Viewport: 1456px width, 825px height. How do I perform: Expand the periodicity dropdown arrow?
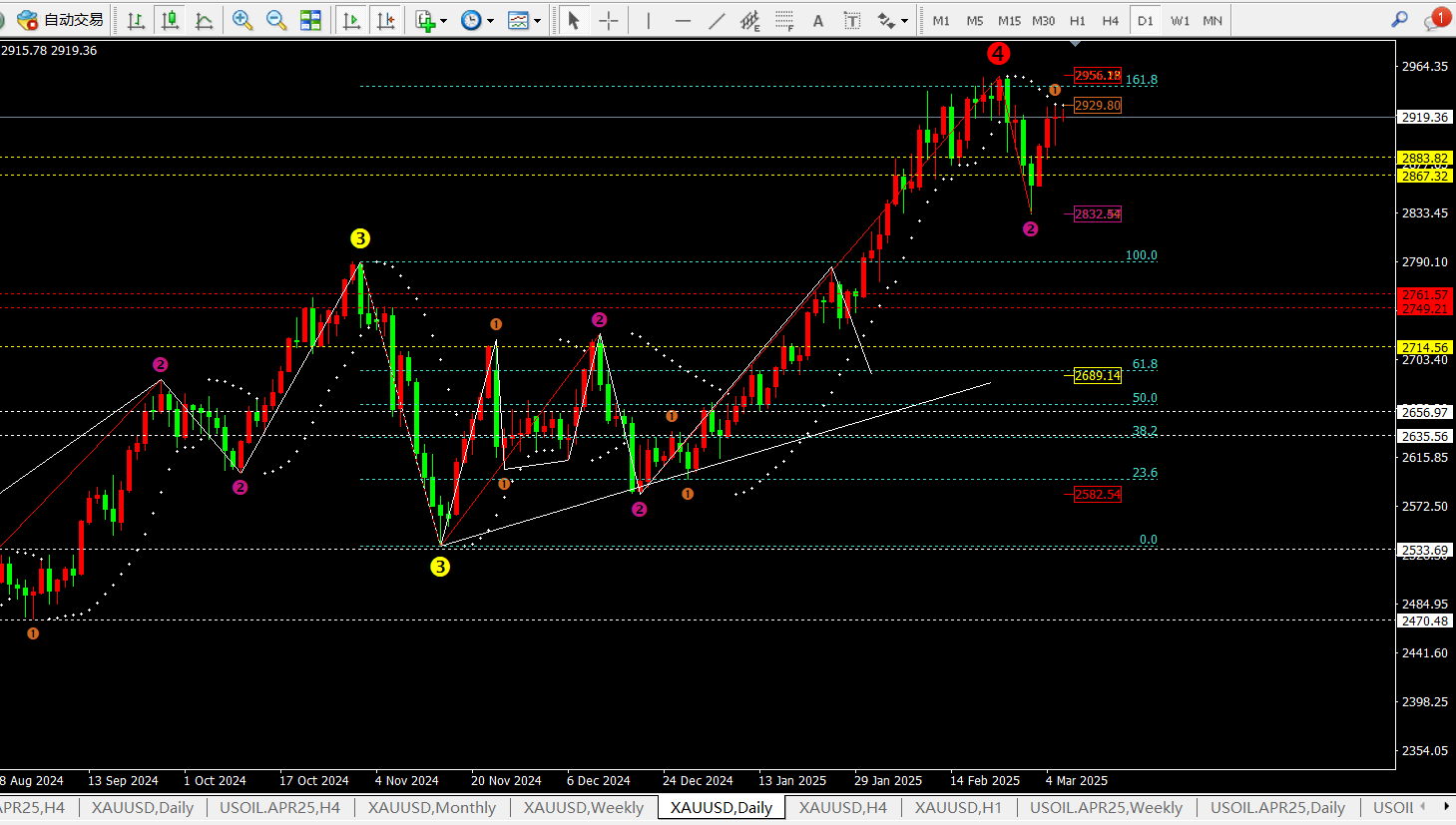490,20
